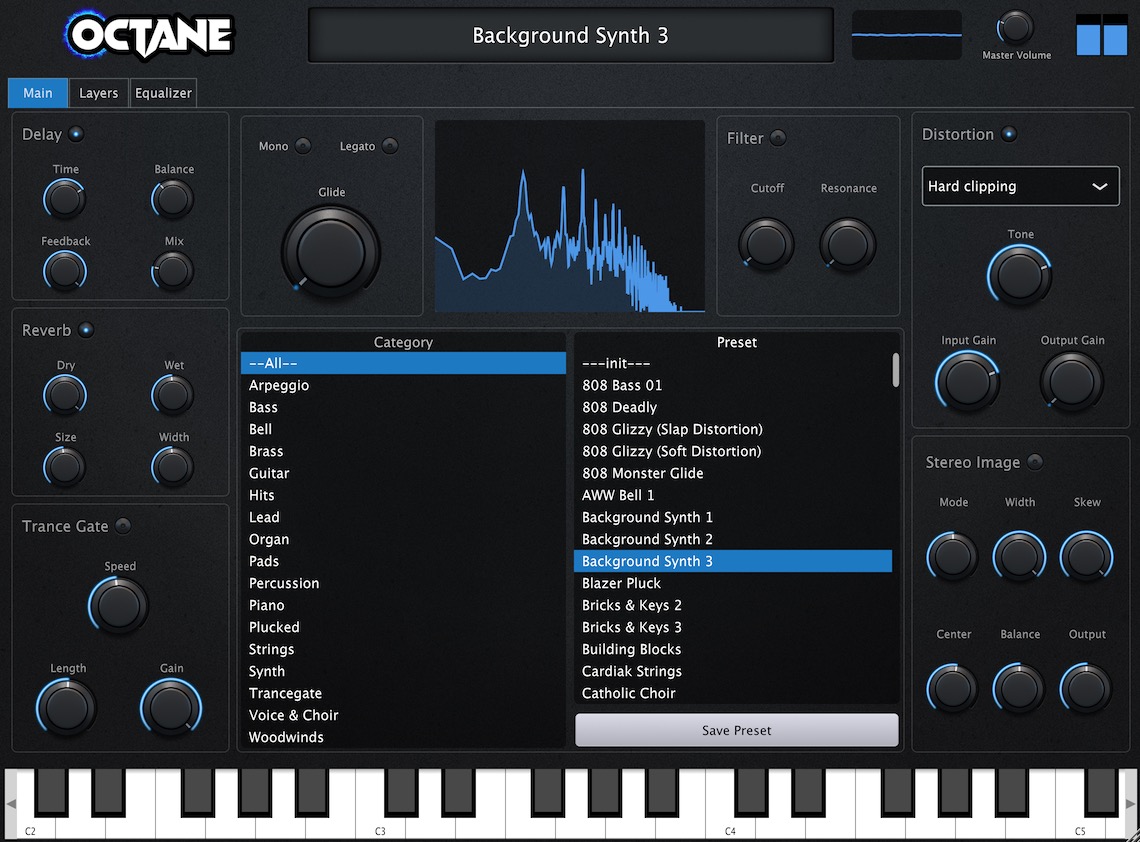Switch to the Layers tab

[x=98, y=92]
